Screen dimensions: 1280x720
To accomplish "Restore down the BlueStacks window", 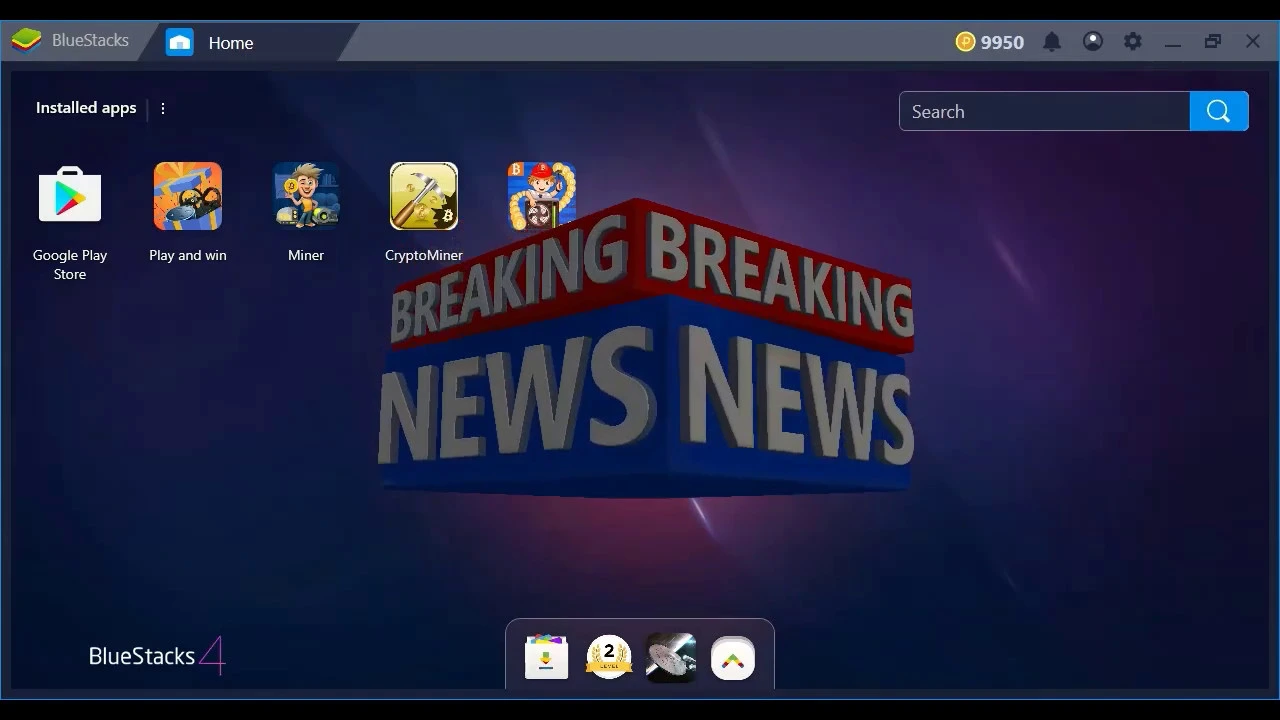I will pyautogui.click(x=1213, y=42).
